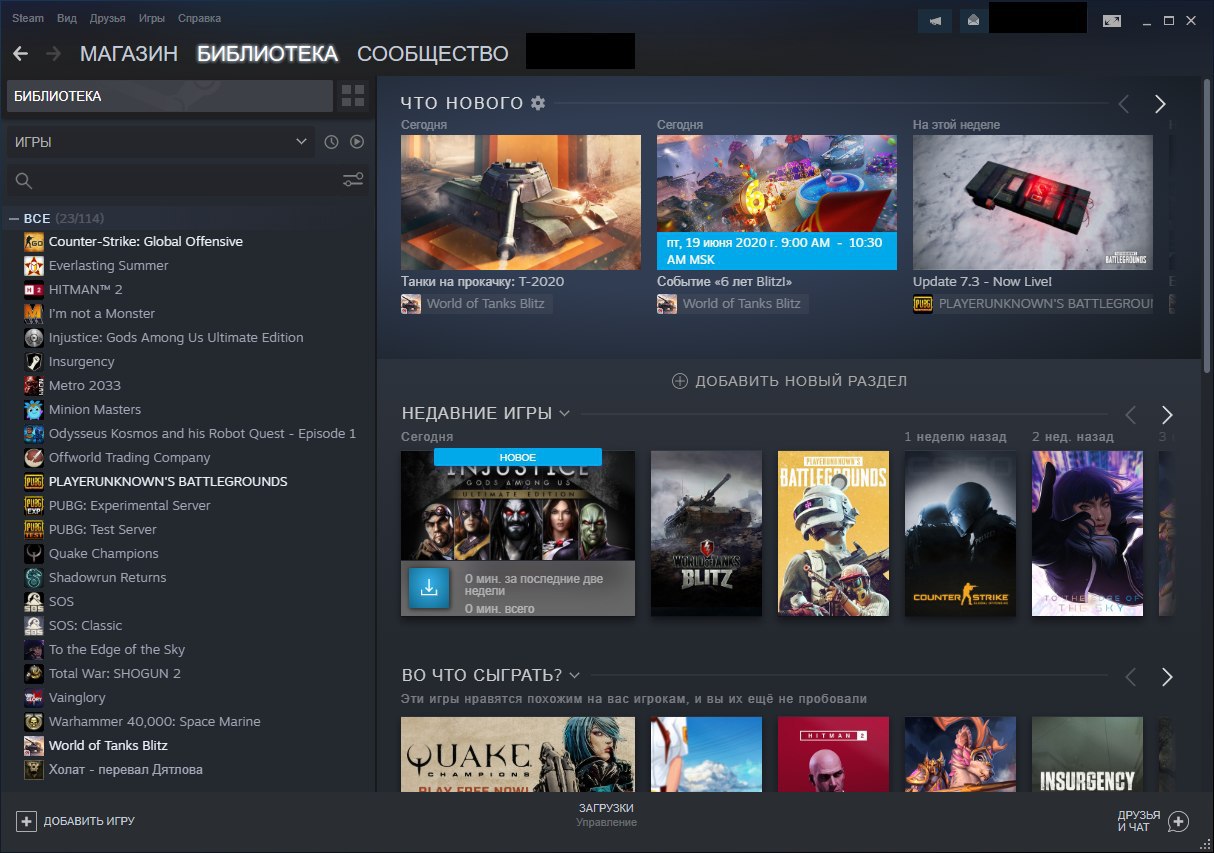Click the Counter-Strike: Global Offensive game icon

point(33,242)
